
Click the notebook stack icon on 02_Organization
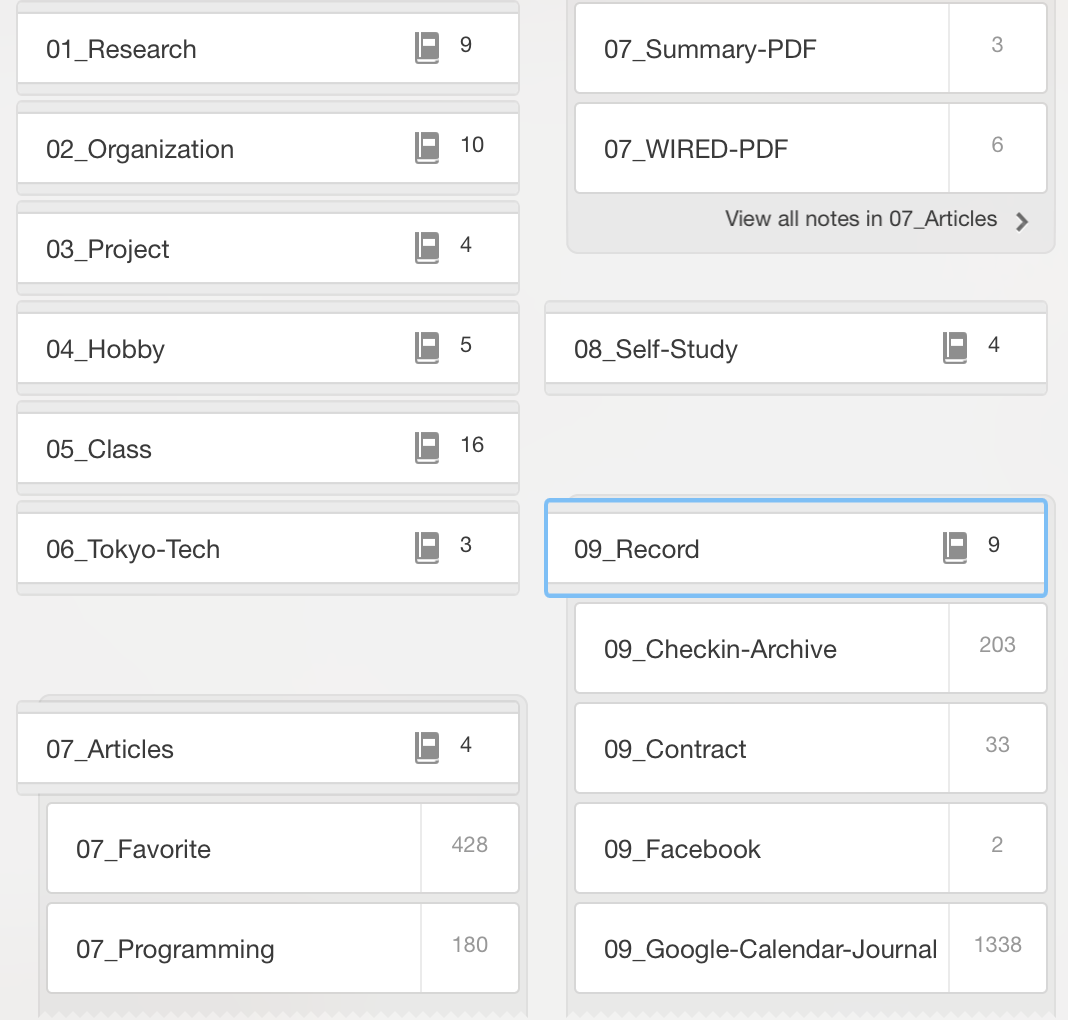click(427, 148)
